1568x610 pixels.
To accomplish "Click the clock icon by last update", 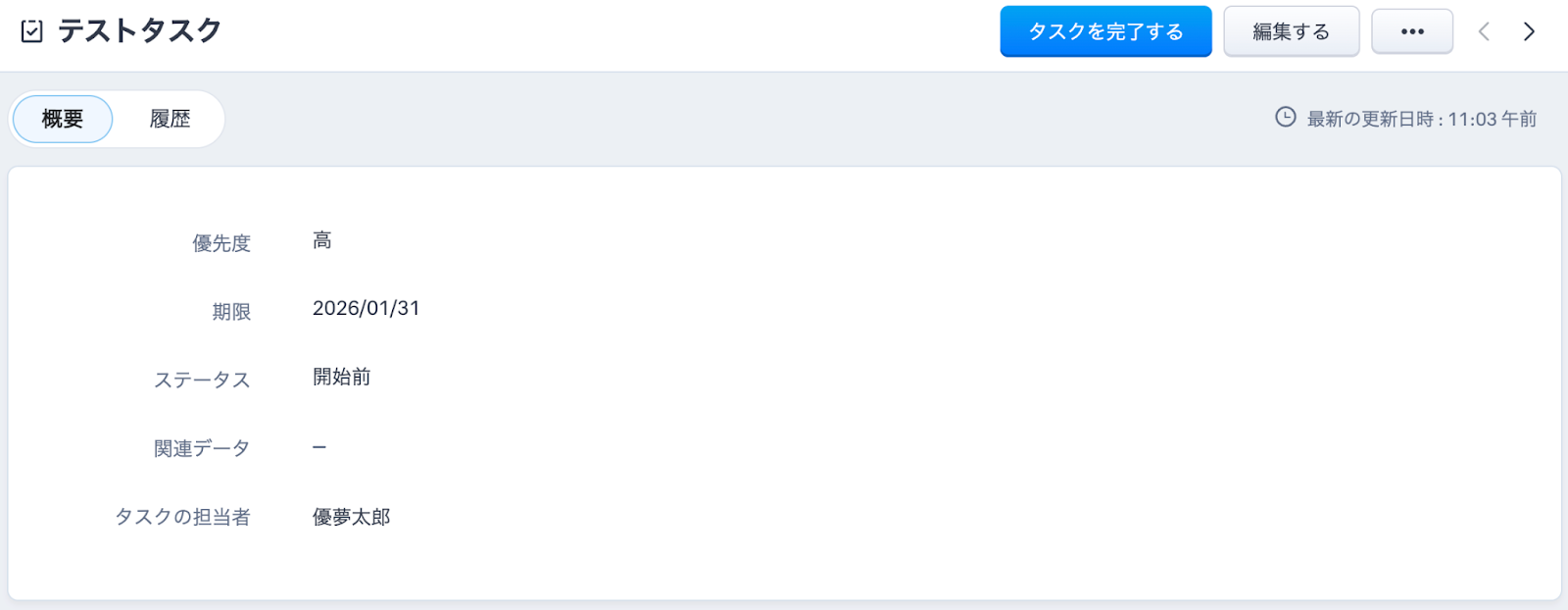I will pyautogui.click(x=1285, y=118).
